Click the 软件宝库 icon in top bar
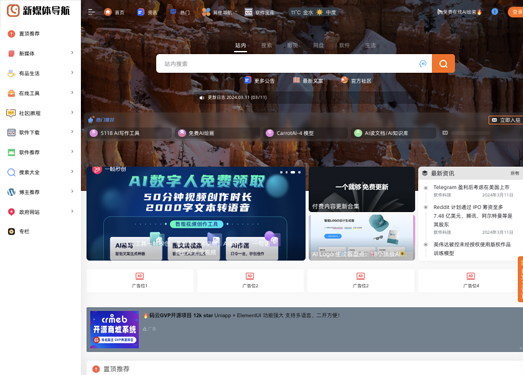Viewport: 523px width, 375px height. (x=248, y=12)
